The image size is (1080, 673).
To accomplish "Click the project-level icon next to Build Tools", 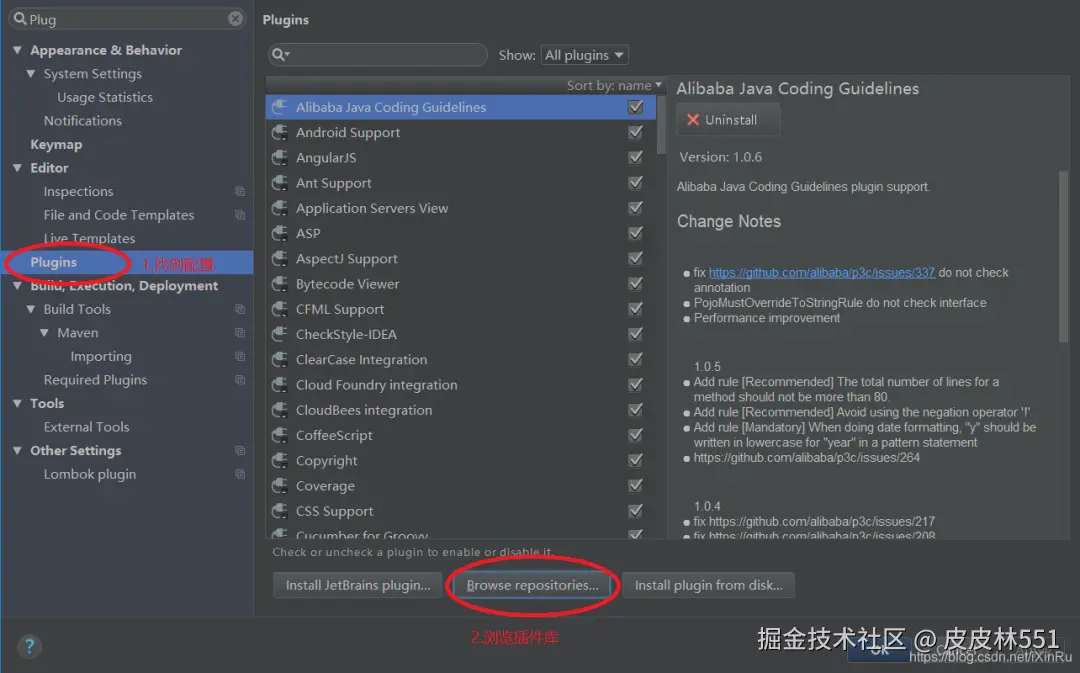I will (240, 309).
